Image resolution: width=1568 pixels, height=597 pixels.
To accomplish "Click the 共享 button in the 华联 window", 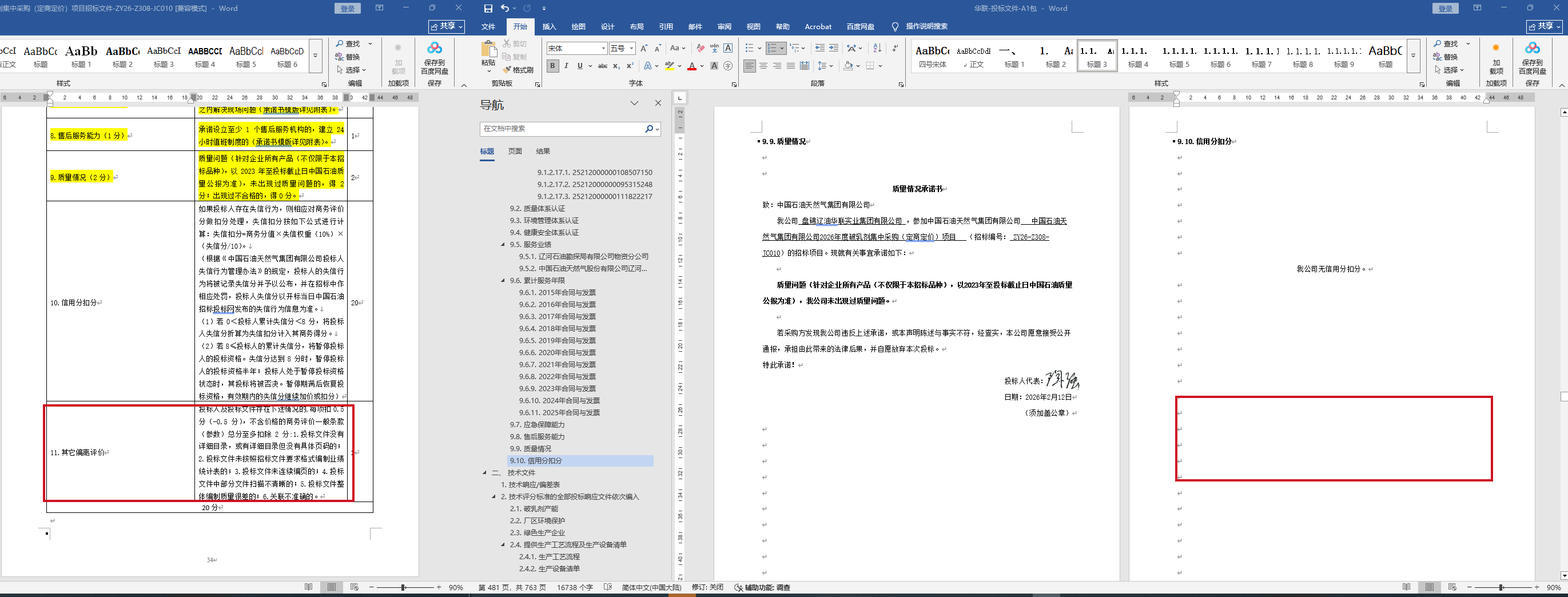I will click(1544, 26).
